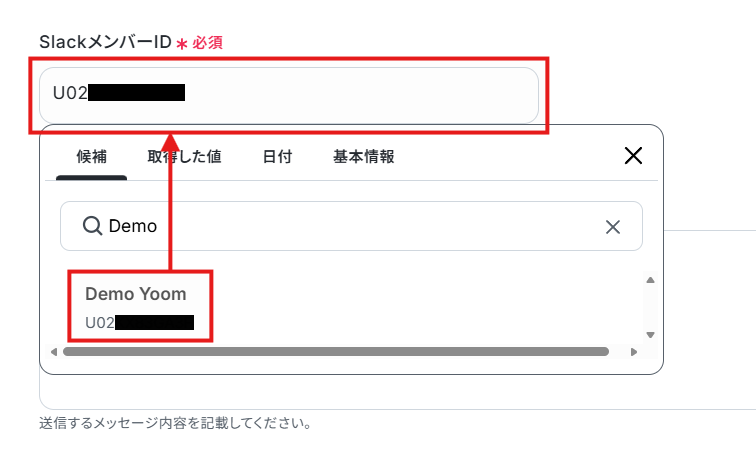The height and width of the screenshot is (472, 756).
Task: Focus the Demo search box
Action: click(x=351, y=226)
